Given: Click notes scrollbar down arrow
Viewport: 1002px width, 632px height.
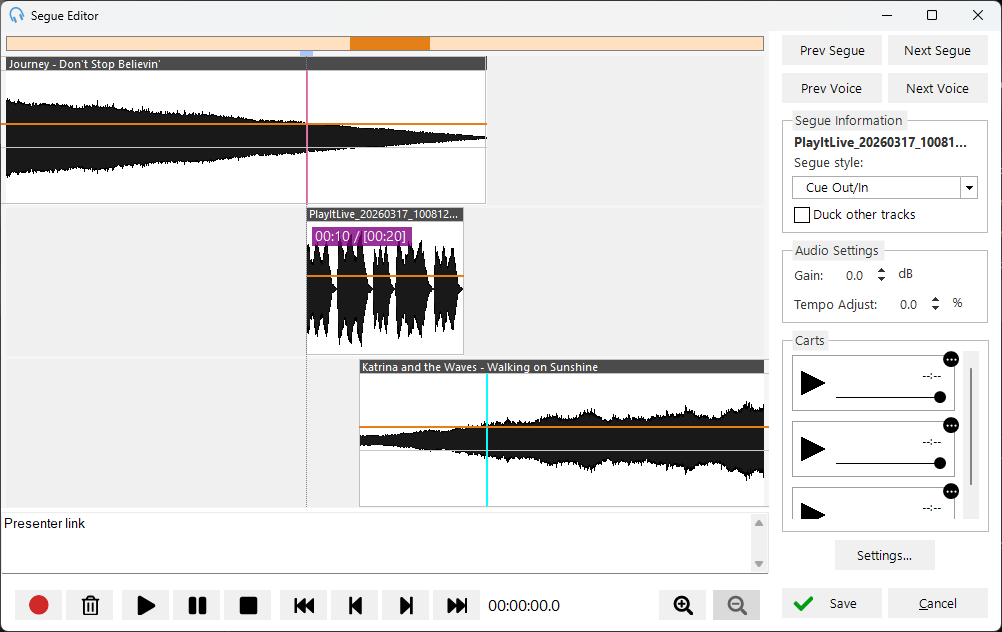Looking at the screenshot, I should [x=759, y=564].
